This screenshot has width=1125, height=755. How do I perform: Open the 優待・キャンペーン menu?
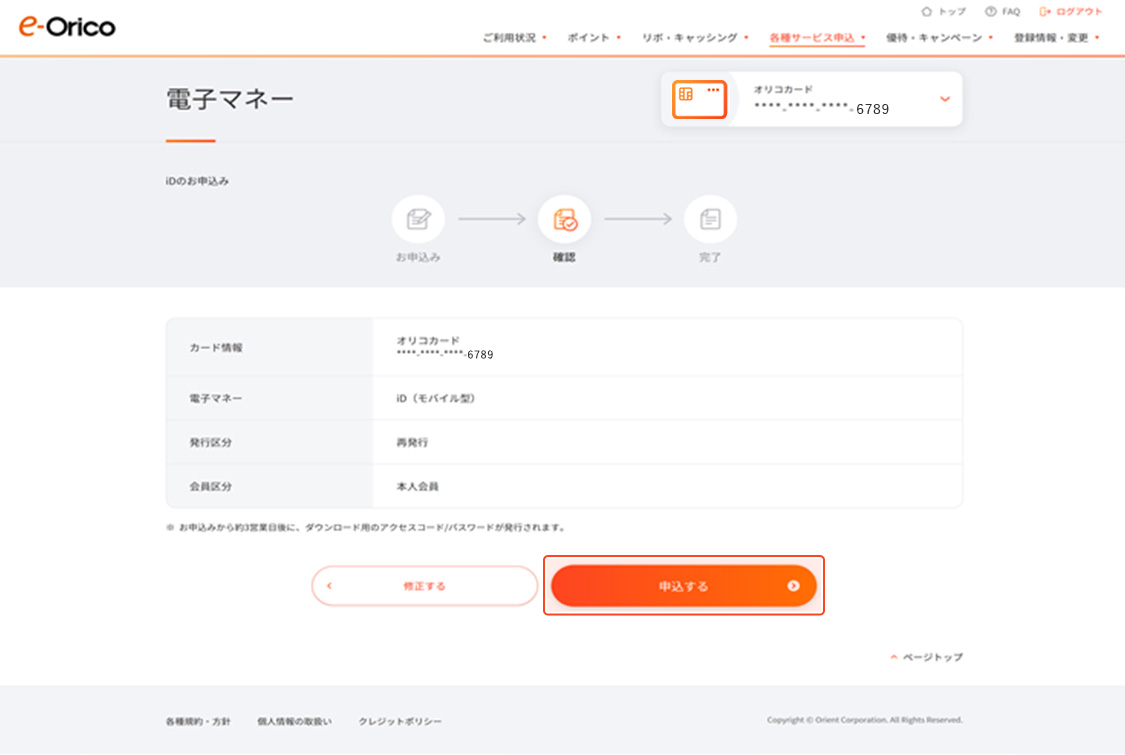[x=939, y=37]
